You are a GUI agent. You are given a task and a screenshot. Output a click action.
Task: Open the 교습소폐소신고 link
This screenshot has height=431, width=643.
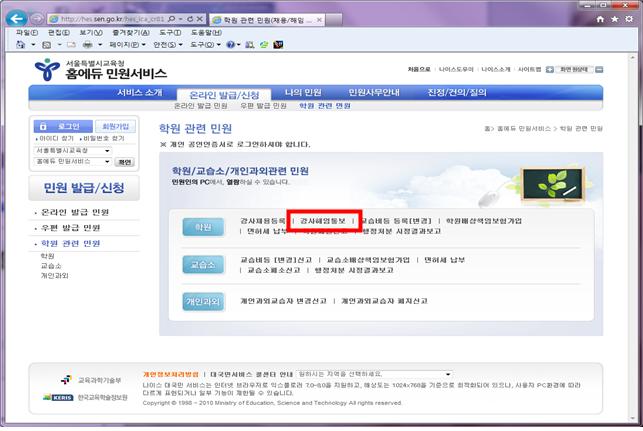[274, 270]
